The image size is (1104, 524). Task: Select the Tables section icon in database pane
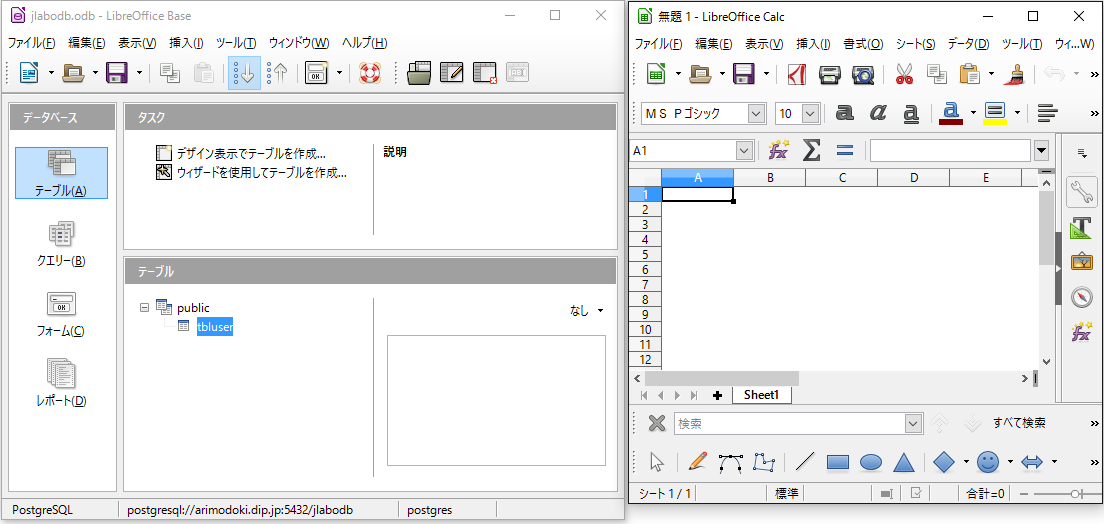coord(61,173)
